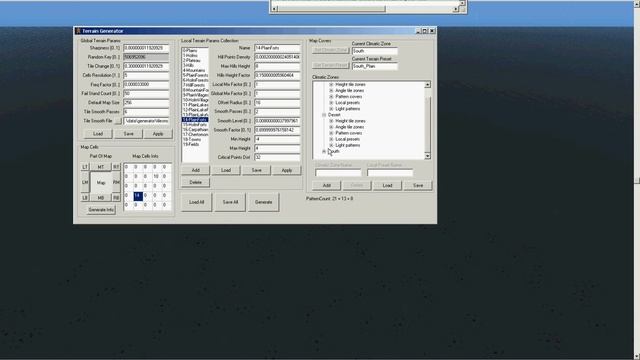
Task: Click Load in Local Terrain Params Collection
Action: pos(226,170)
